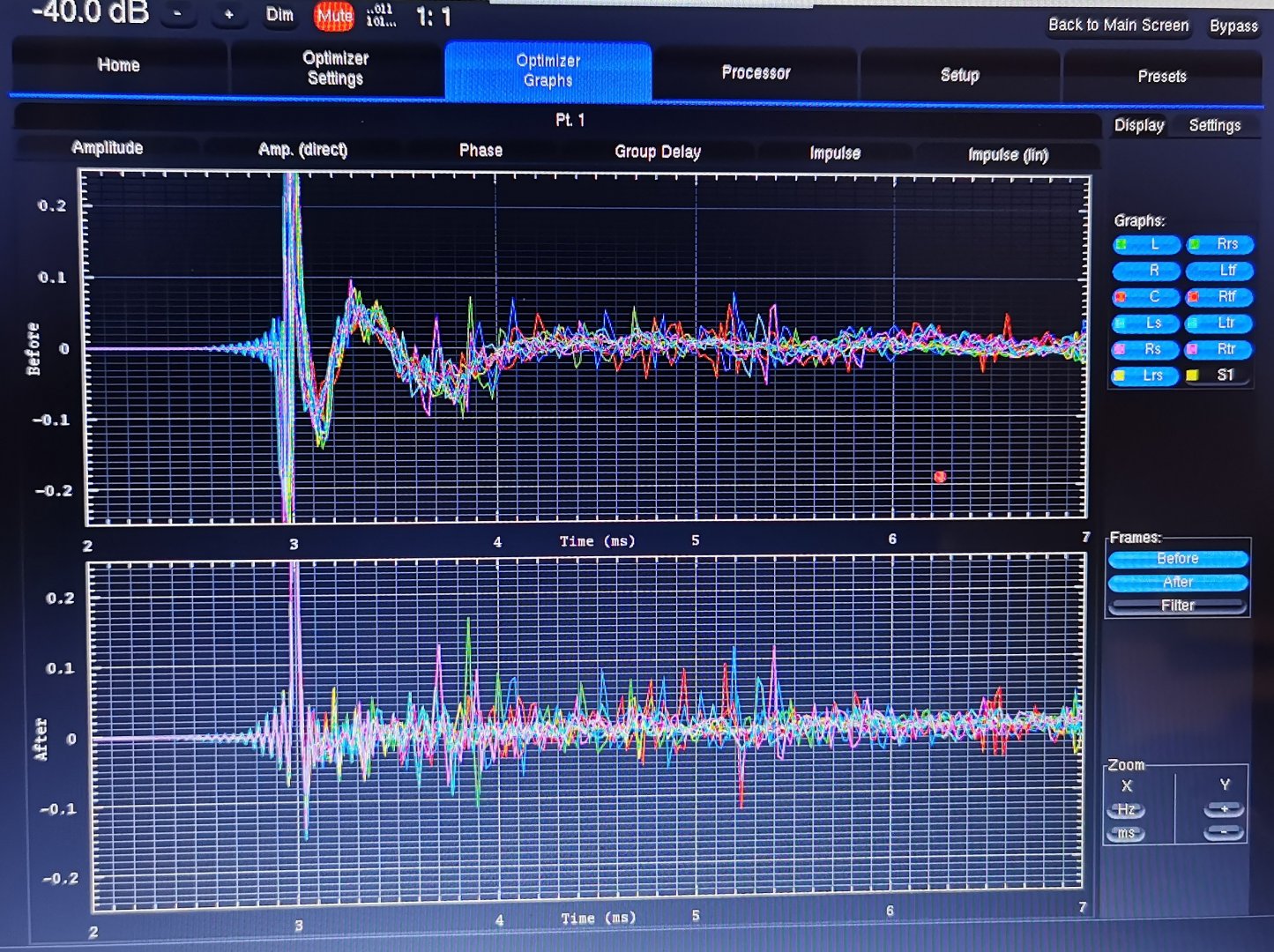Switch to the Group Delay graph tab
1274x952 pixels.
pyautogui.click(x=658, y=152)
